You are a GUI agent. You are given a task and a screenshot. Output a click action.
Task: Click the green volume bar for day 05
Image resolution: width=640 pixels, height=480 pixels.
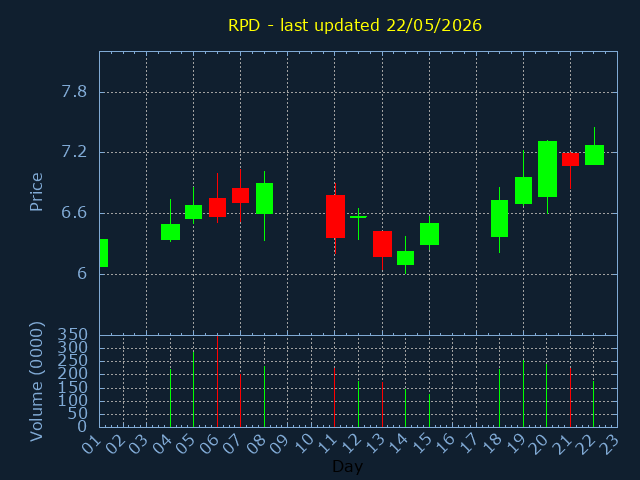pyautogui.click(x=193, y=389)
